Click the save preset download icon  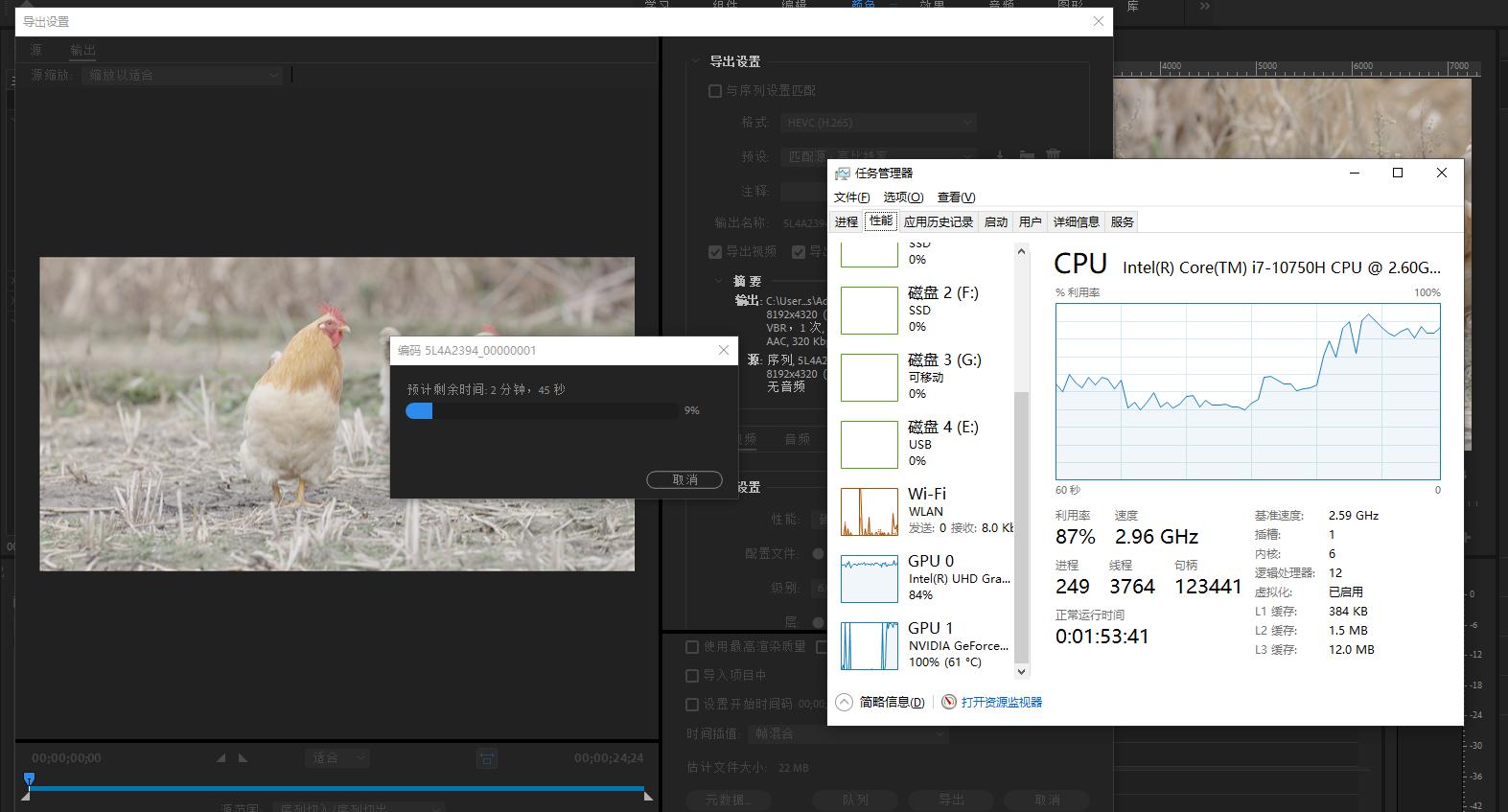(x=999, y=155)
